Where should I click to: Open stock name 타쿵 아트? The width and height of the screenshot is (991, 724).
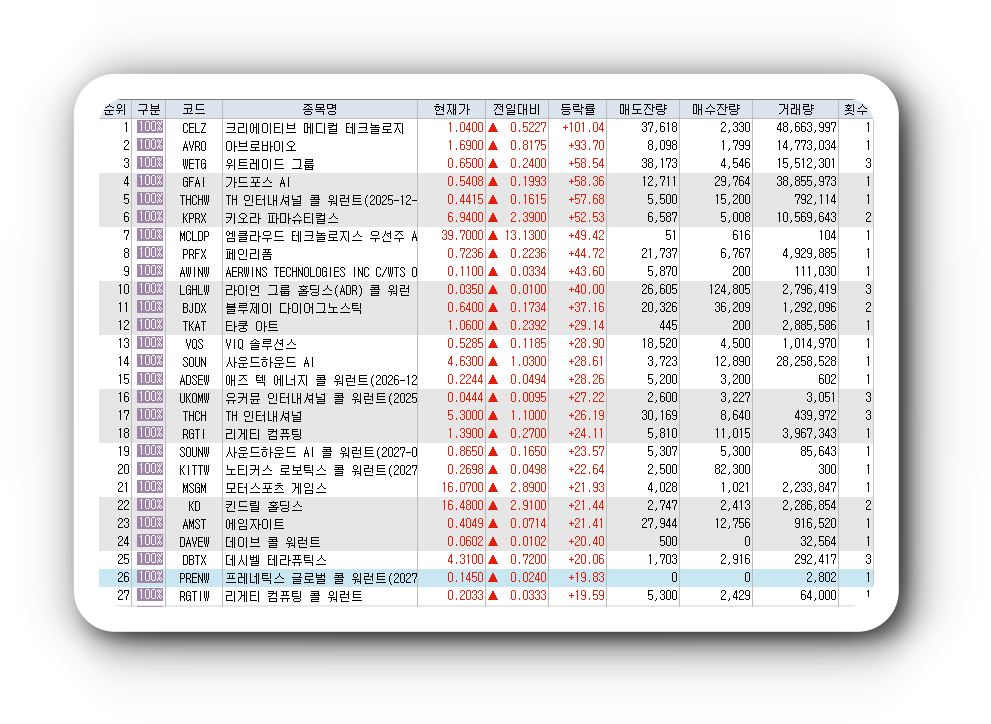click(x=252, y=326)
